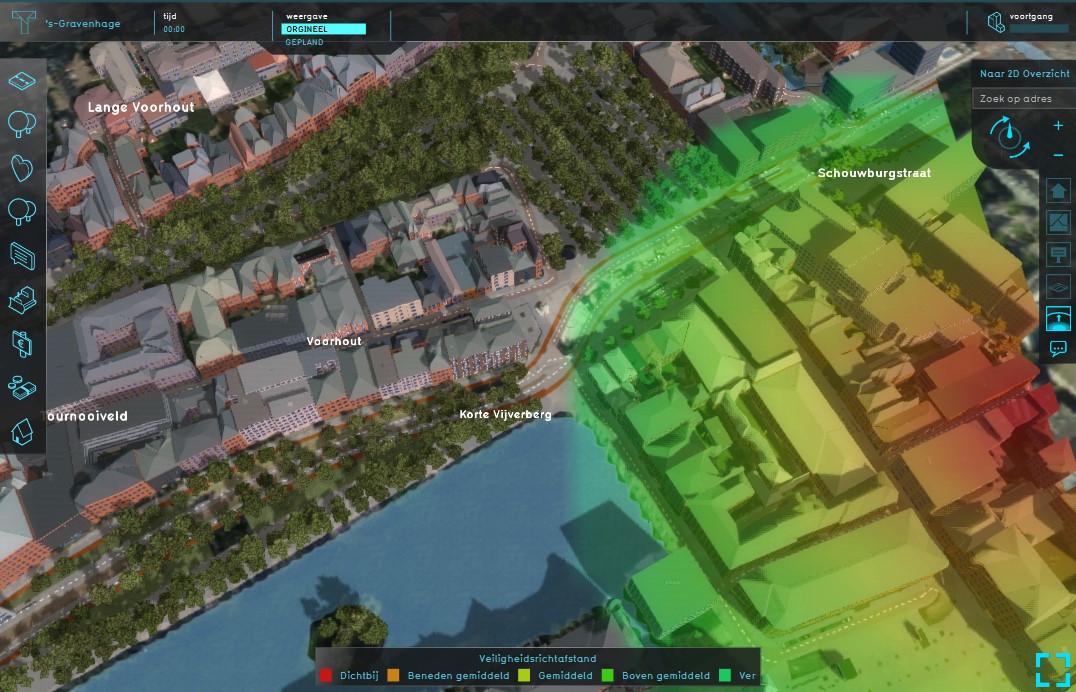The image size is (1076, 692).
Task: Open the money stack budget icon
Action: [x=22, y=387]
